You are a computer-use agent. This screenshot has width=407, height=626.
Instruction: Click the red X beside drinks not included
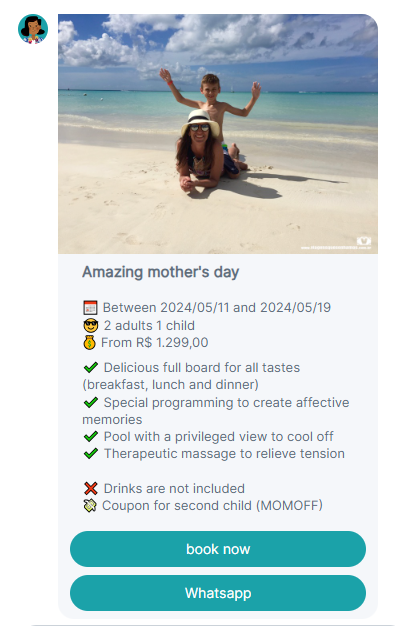point(91,488)
